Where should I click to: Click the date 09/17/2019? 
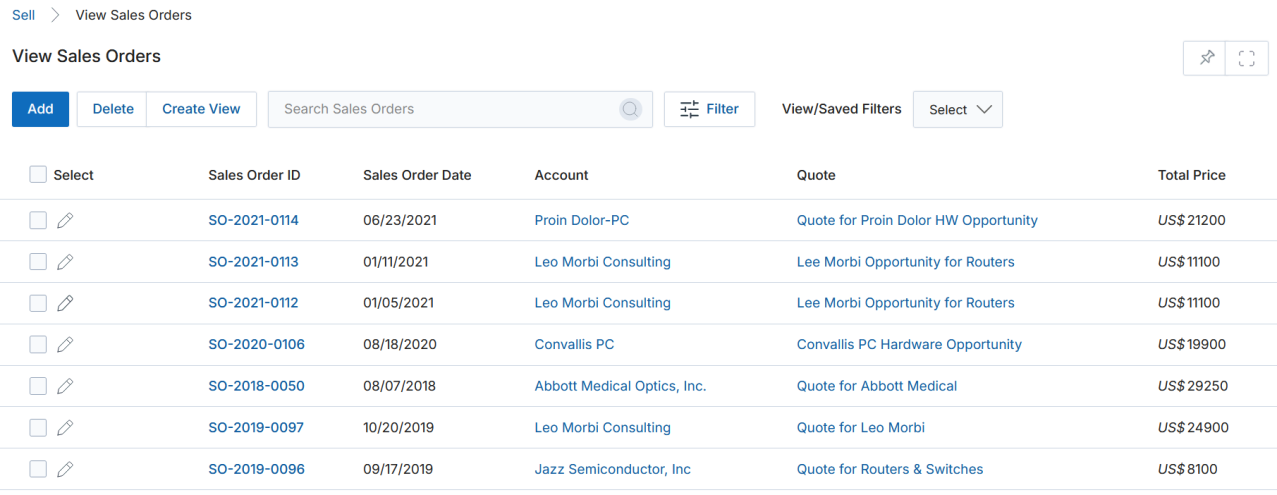(398, 469)
